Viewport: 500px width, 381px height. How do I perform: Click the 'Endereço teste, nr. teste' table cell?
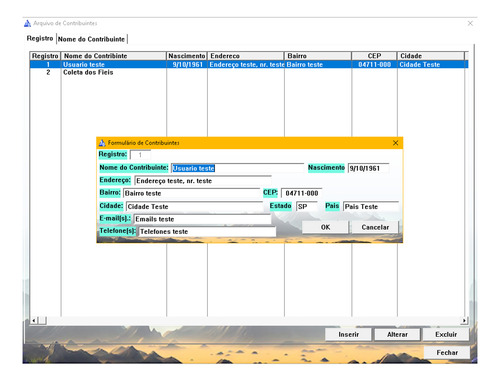click(246, 64)
